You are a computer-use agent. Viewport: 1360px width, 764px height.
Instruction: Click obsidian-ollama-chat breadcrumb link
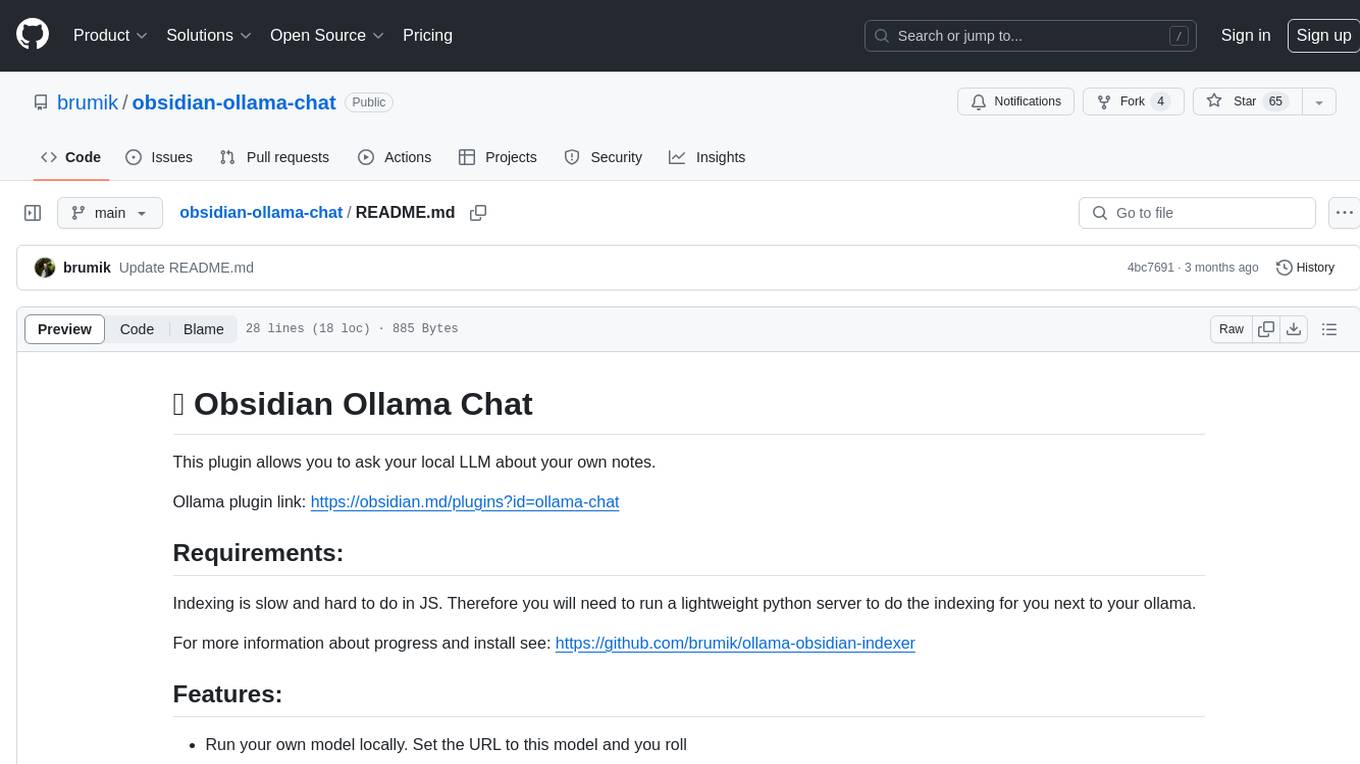click(x=261, y=212)
